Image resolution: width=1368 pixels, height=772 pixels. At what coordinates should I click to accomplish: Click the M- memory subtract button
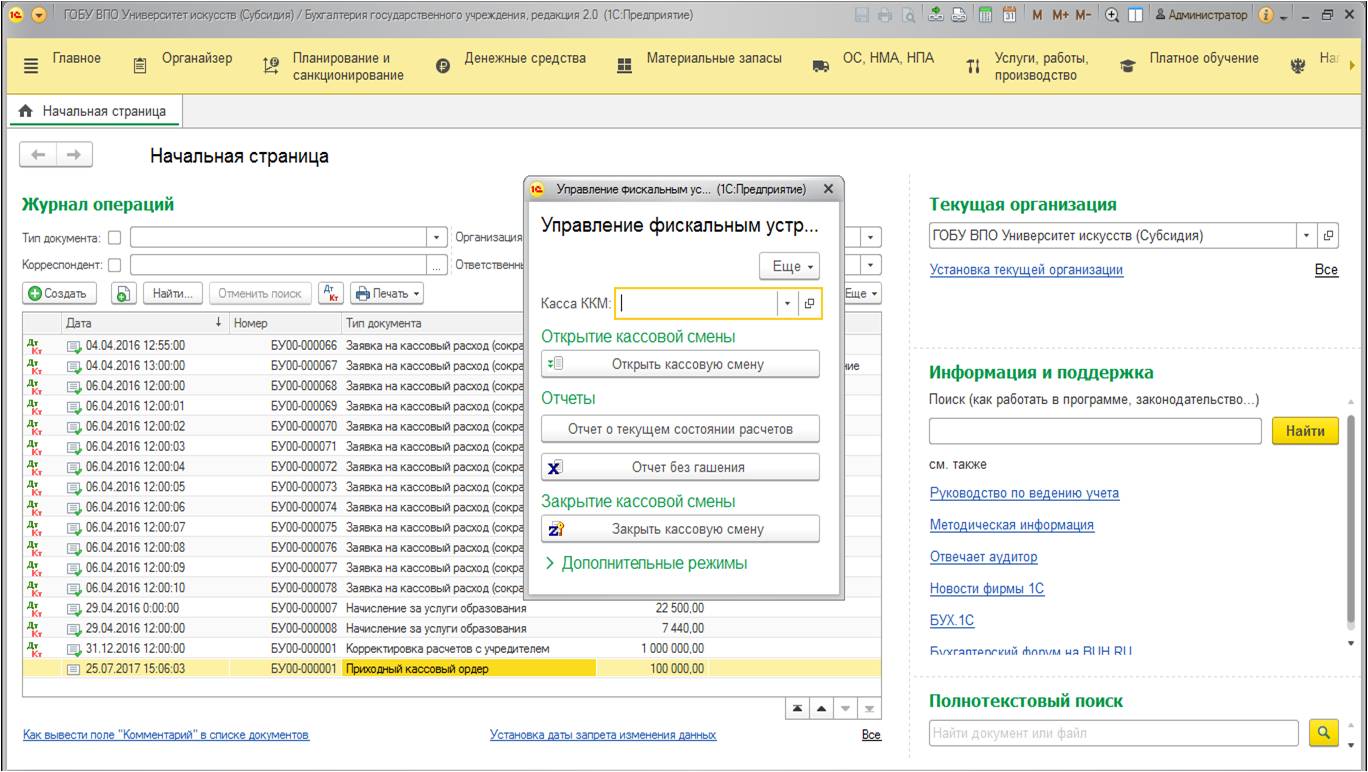1083,16
